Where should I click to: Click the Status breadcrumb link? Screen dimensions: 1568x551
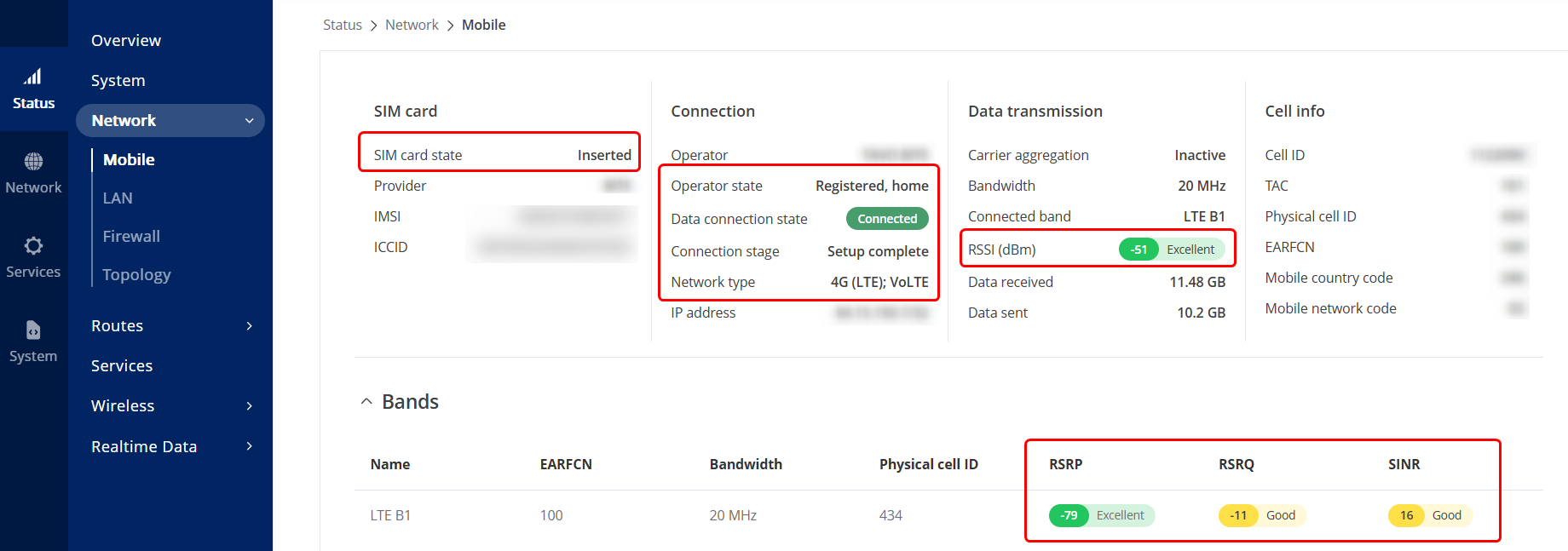coord(342,26)
